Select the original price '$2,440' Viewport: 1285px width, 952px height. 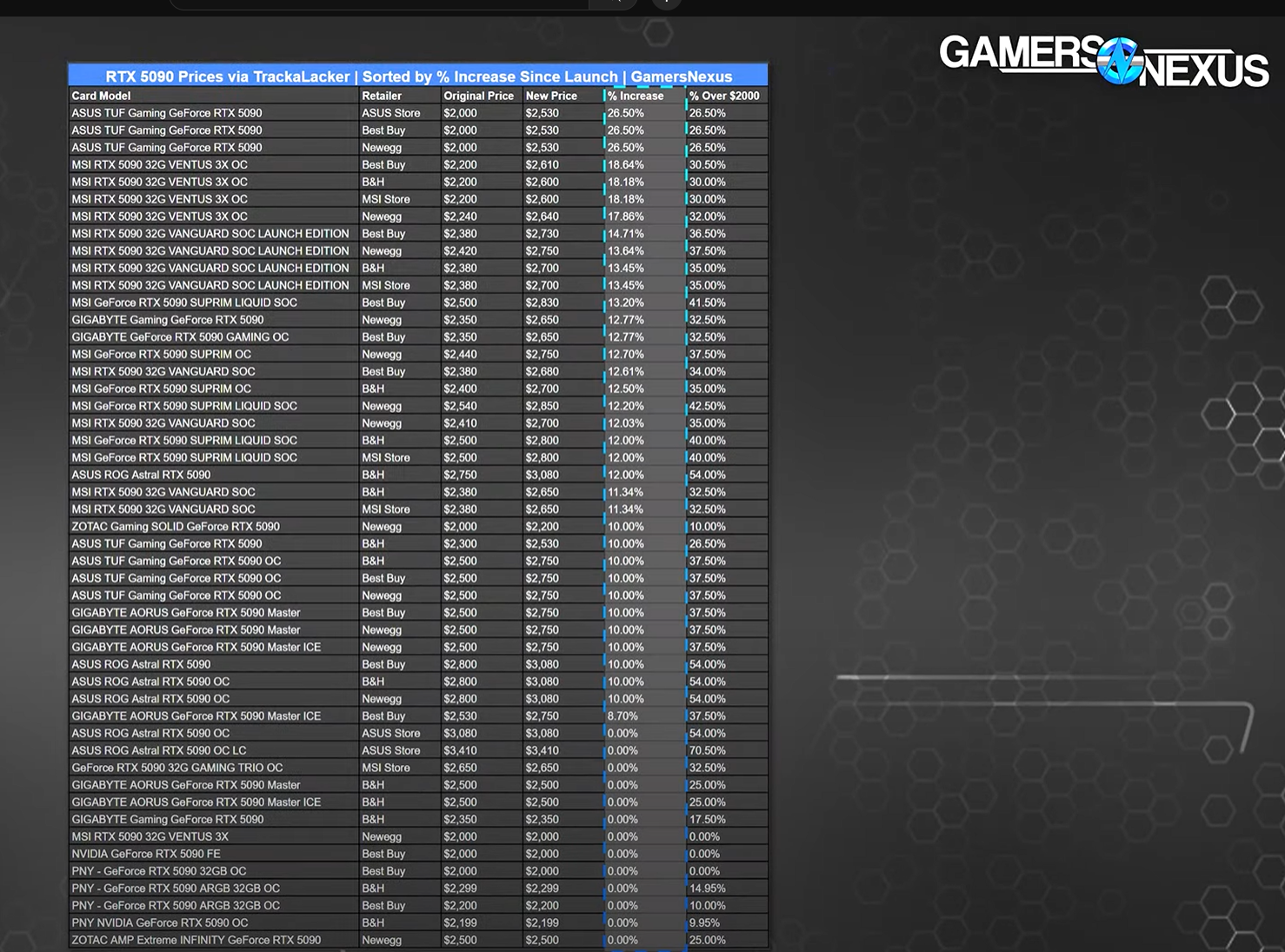click(460, 354)
